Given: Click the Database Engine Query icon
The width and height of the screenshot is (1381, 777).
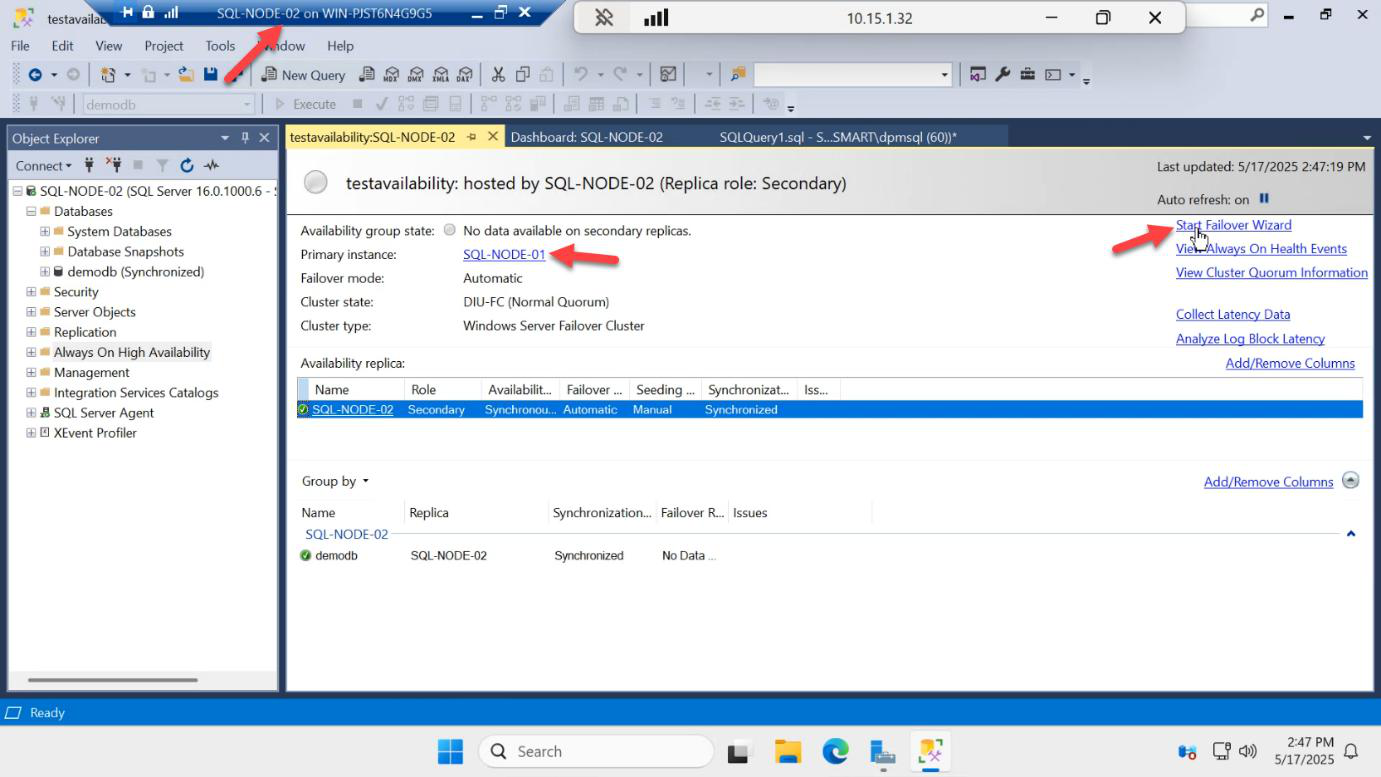Looking at the screenshot, I should (367, 75).
